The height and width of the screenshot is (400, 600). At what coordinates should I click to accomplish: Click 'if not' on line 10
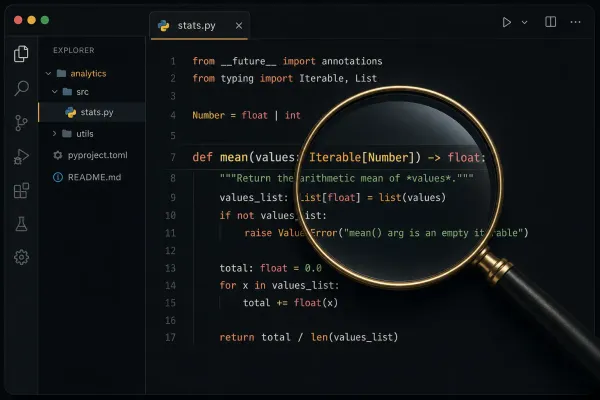(236, 216)
